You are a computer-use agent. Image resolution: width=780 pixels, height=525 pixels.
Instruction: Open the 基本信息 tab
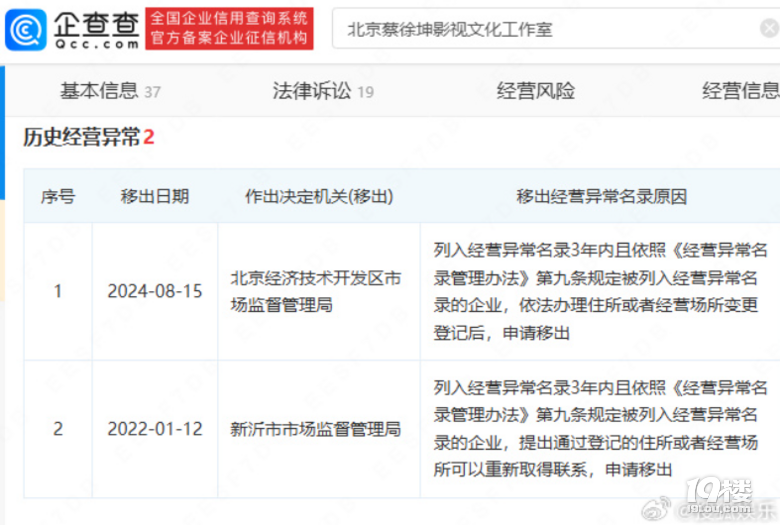pyautogui.click(x=110, y=91)
